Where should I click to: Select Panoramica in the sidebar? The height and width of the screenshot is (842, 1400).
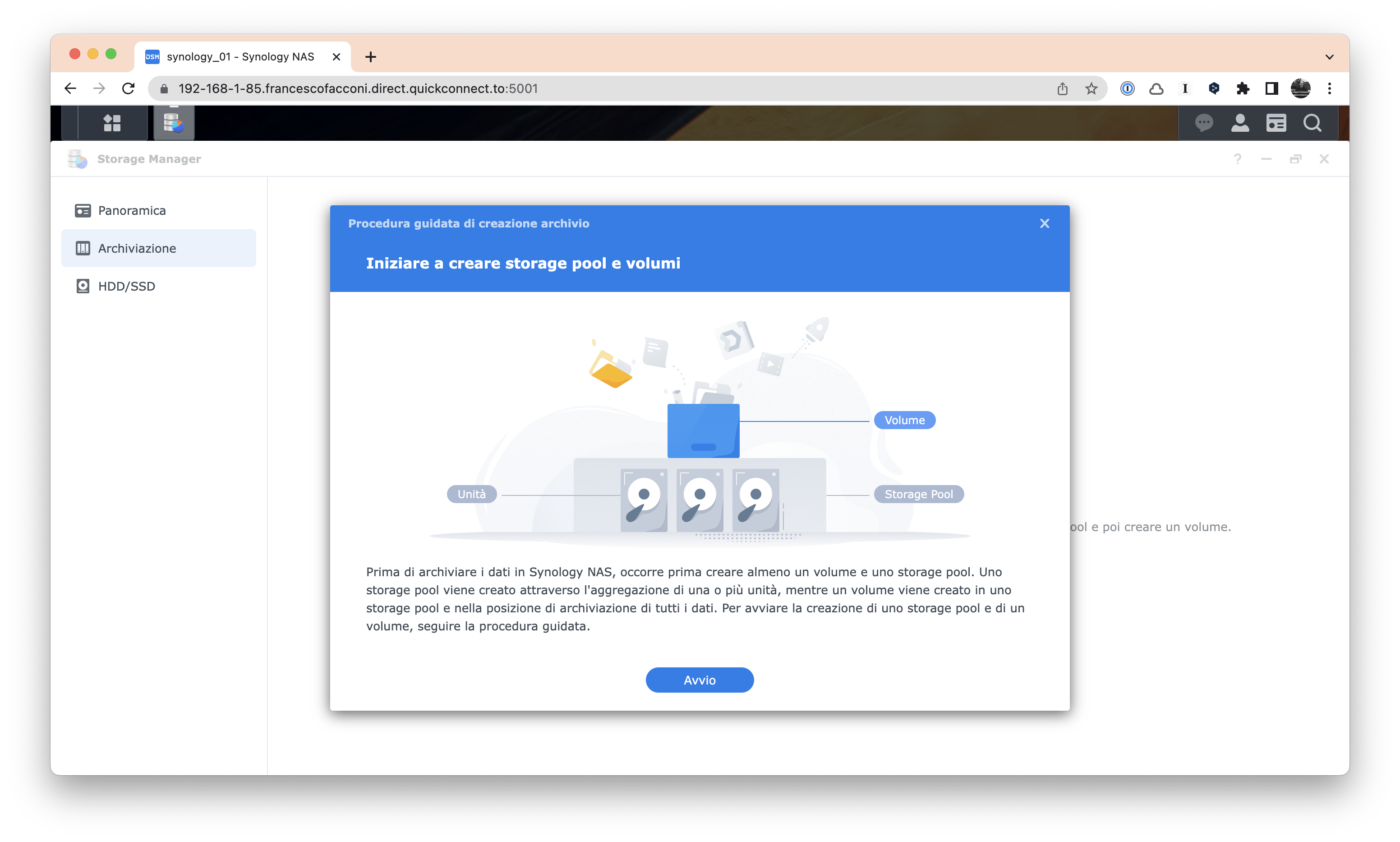pyautogui.click(x=158, y=211)
